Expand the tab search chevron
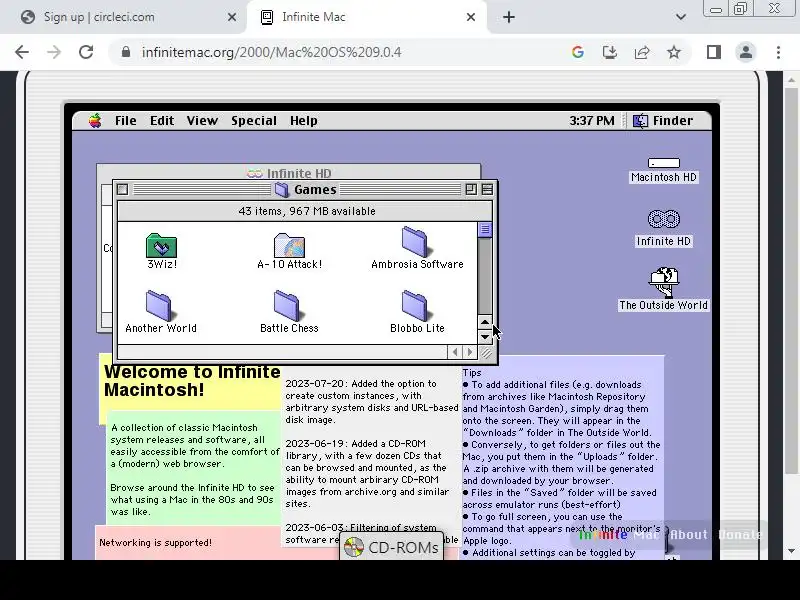The height and width of the screenshot is (600, 800). (x=681, y=17)
